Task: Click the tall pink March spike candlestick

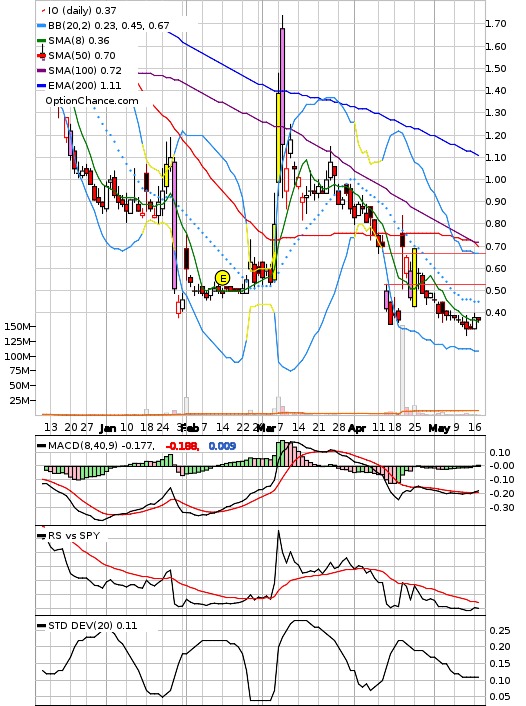Action: pos(282,86)
